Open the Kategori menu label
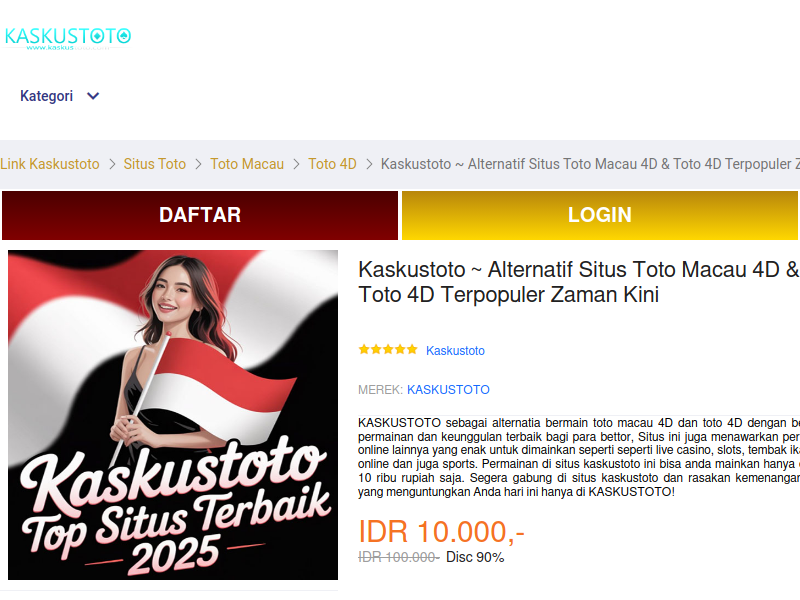 point(46,96)
